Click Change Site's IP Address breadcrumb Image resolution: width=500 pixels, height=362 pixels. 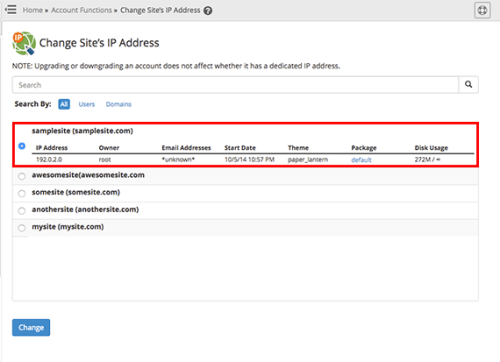pyautogui.click(x=160, y=10)
